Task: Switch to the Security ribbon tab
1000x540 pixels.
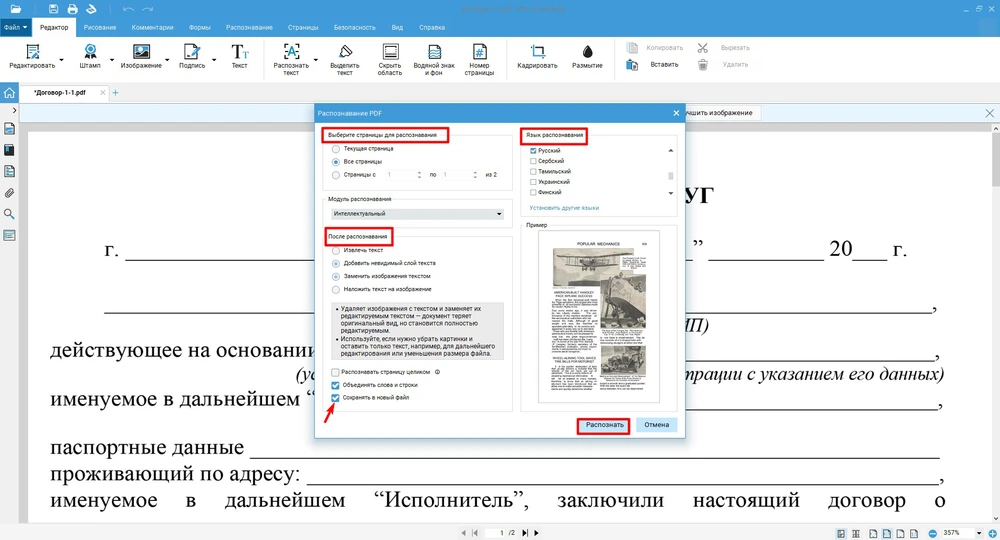Action: 355,27
